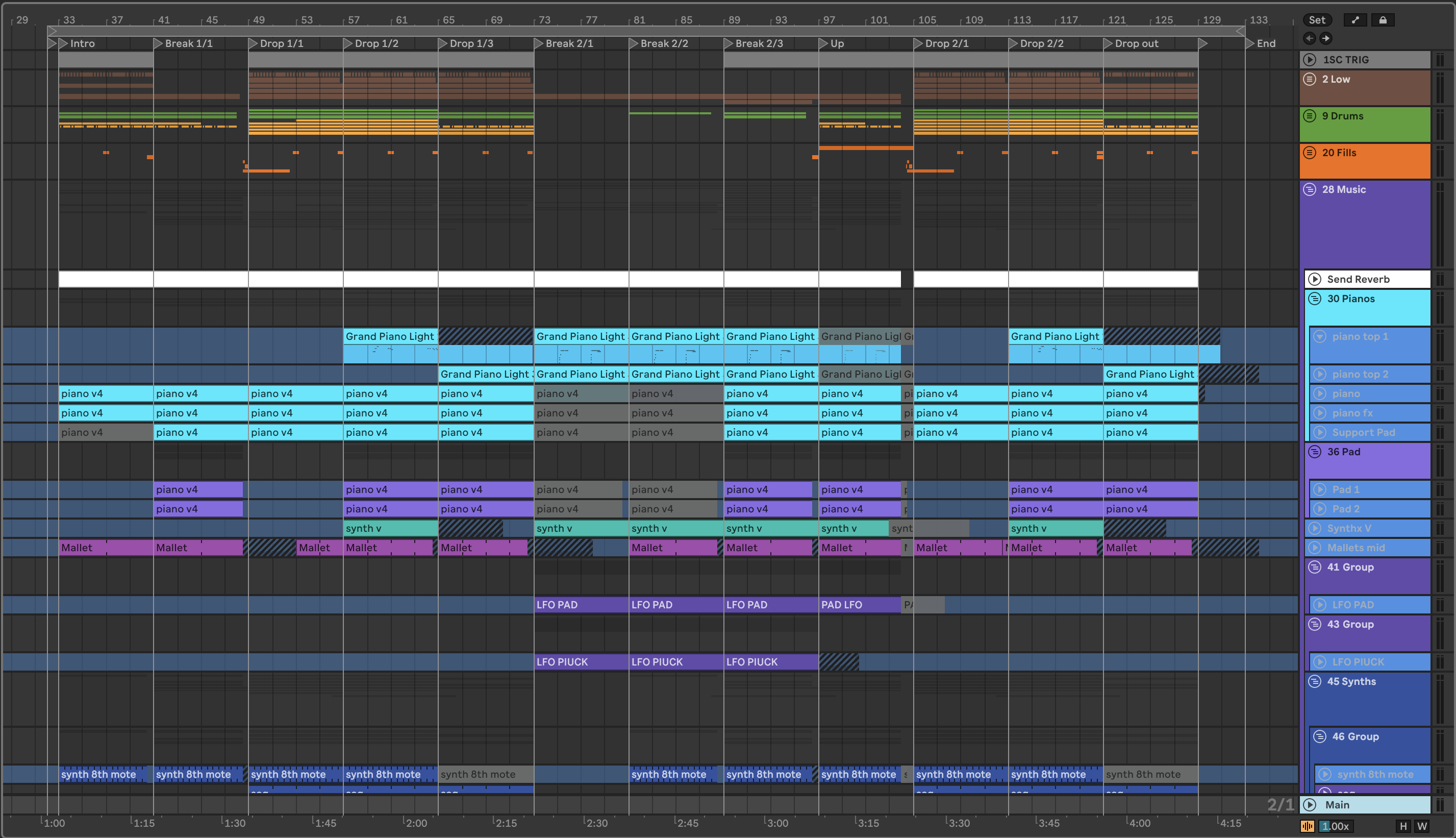Viewport: 1456px width, 838px height.
Task: Toggle the automation mode icon
Action: coord(1355,20)
